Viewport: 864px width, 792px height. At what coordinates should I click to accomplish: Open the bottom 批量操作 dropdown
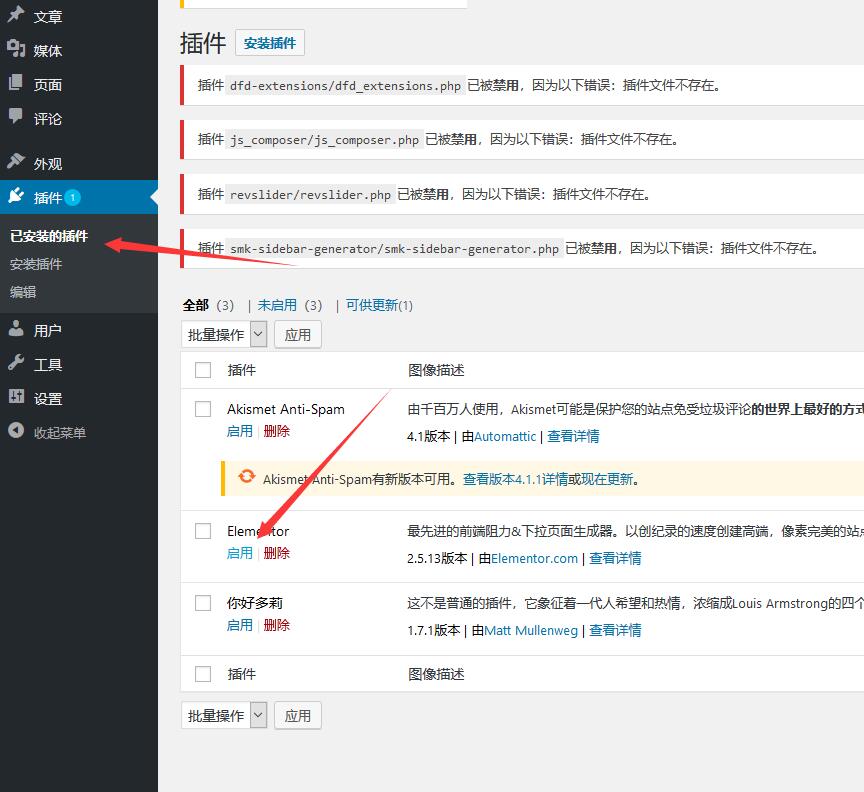pos(224,715)
